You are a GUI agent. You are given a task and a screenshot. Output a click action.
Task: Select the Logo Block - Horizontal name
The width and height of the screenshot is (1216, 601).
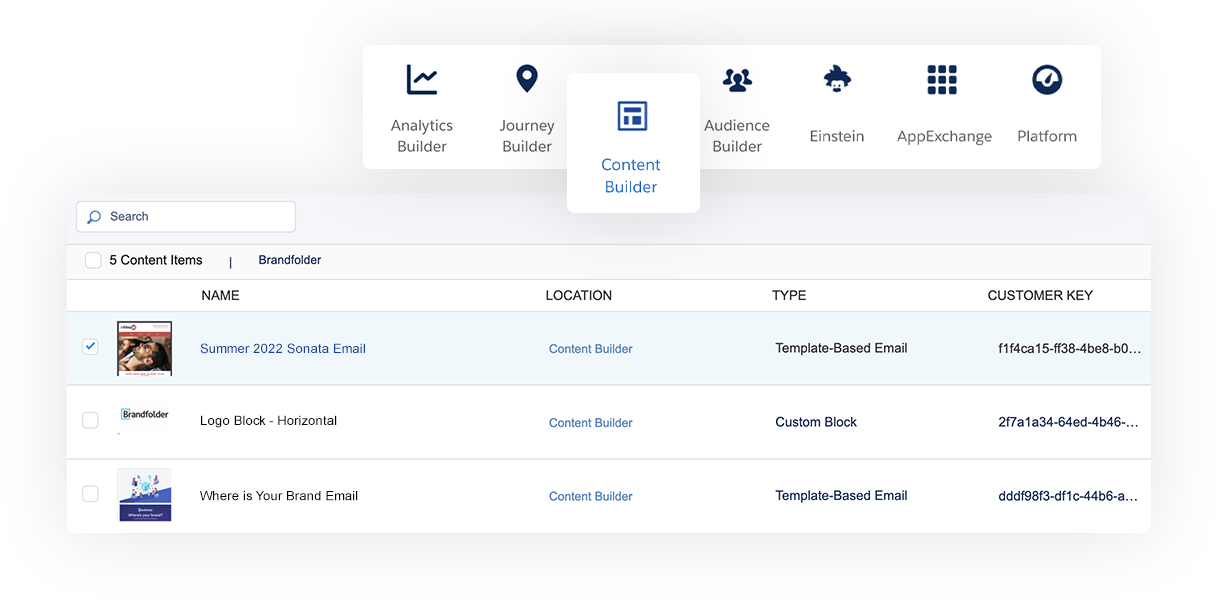[268, 421]
